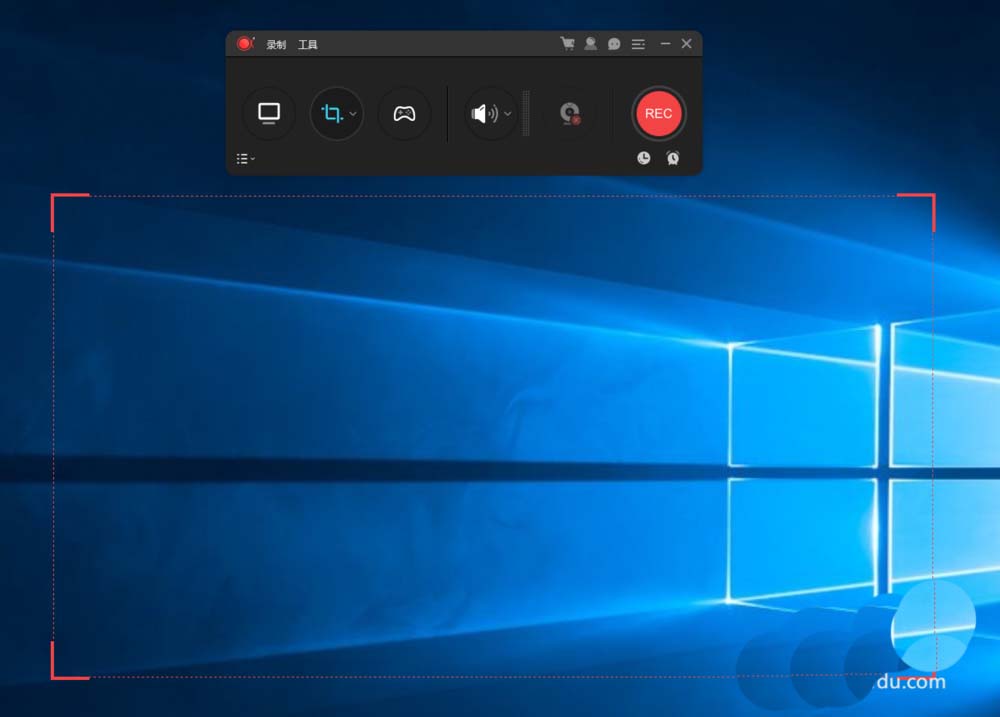The height and width of the screenshot is (717, 1000).
Task: Open the 录制 menu
Action: point(276,44)
